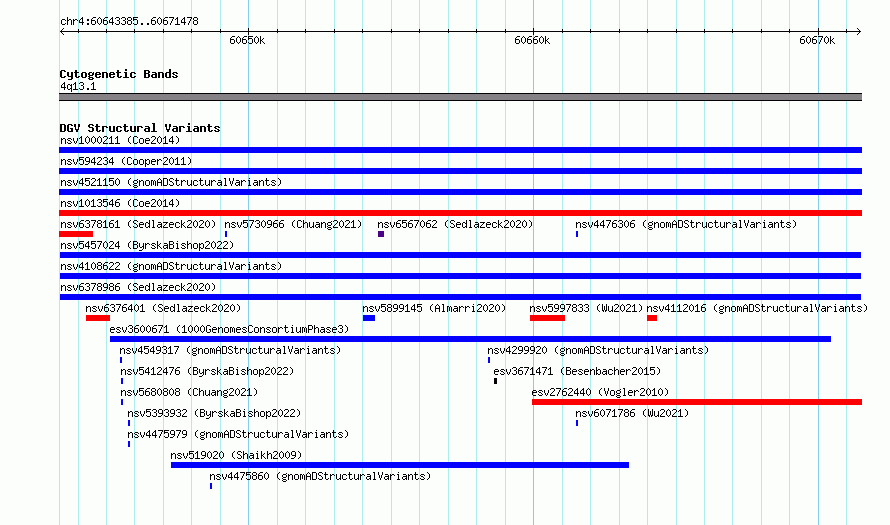Click the blue bar under nsv4108622

click(x=460, y=276)
